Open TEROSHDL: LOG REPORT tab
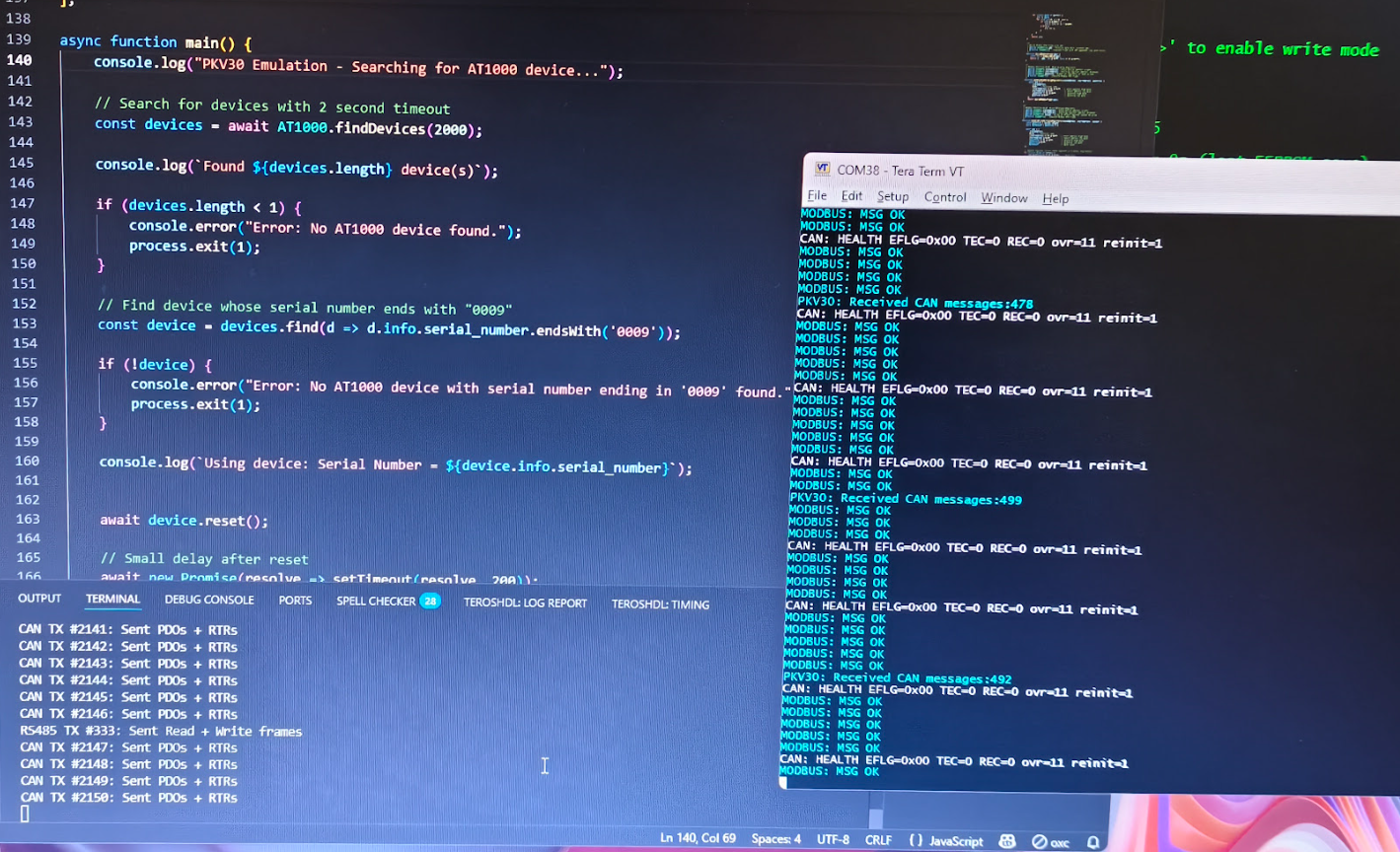This screenshot has width=1400, height=852. tap(525, 603)
